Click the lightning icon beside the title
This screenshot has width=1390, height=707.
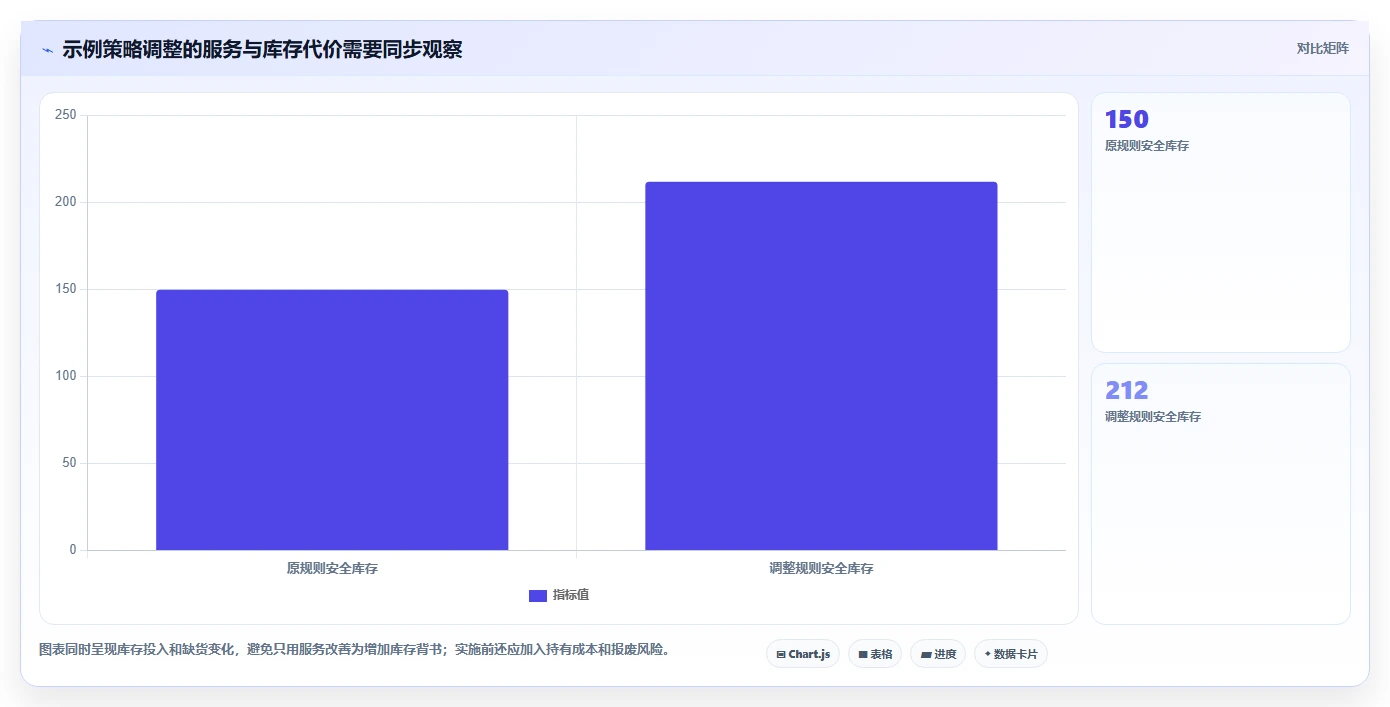coord(47,50)
